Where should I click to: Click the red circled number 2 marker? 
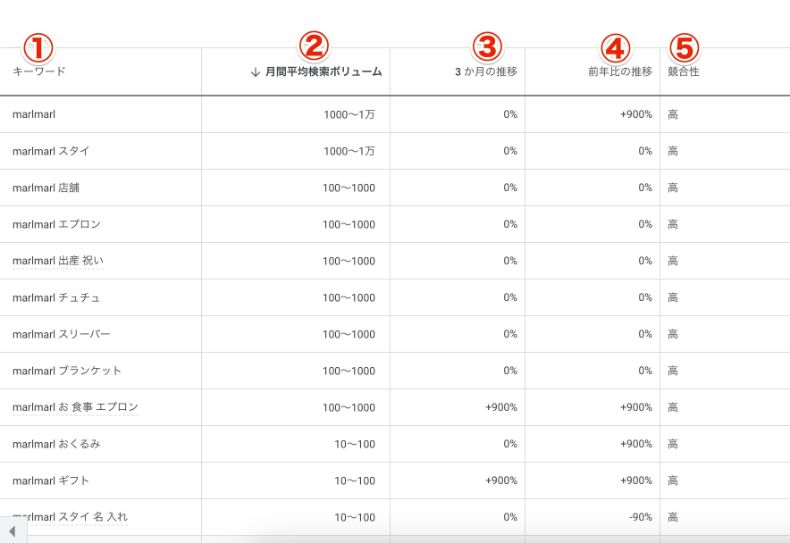coord(314,46)
